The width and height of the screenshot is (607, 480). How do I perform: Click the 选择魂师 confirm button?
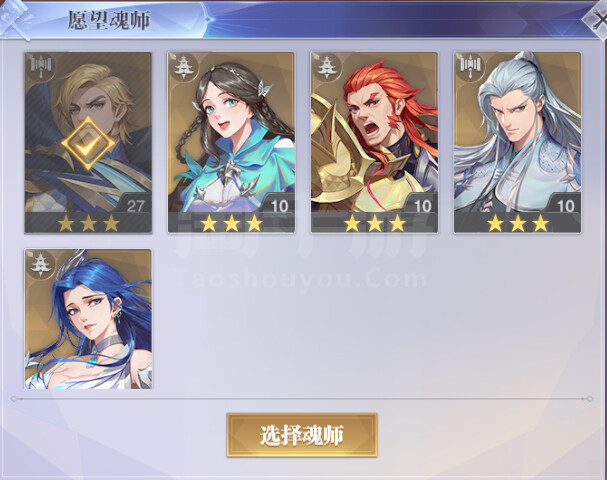pyautogui.click(x=302, y=435)
